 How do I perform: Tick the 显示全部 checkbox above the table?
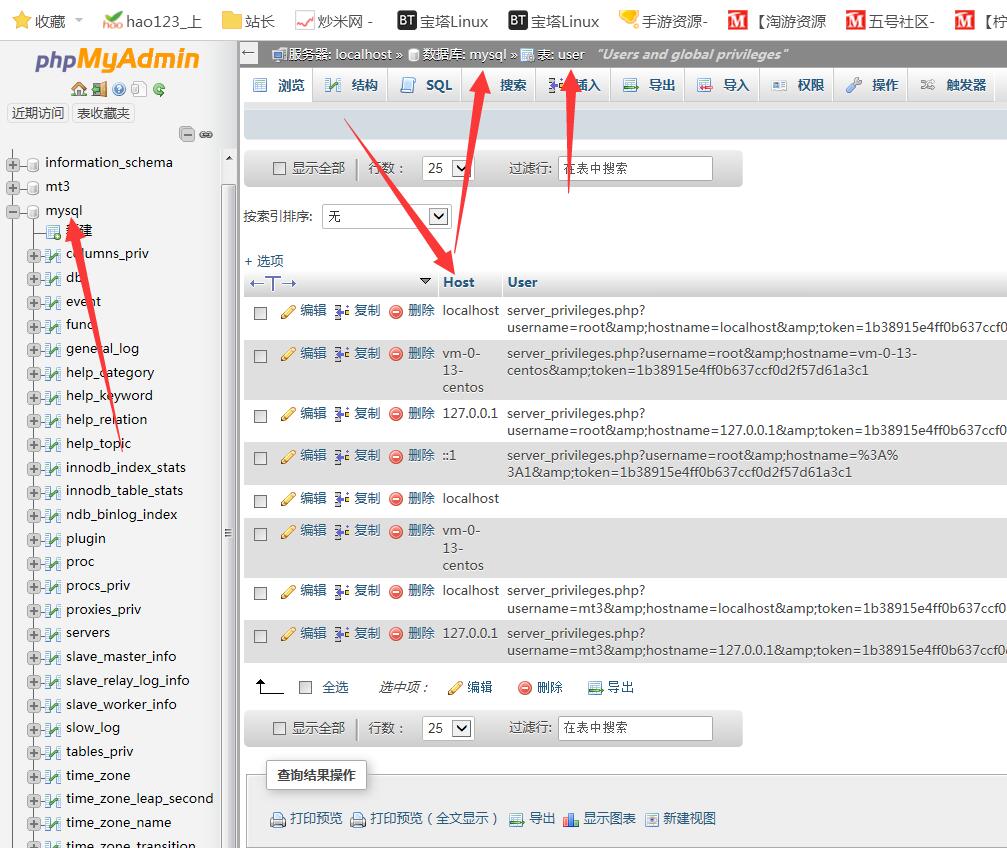pyautogui.click(x=280, y=169)
